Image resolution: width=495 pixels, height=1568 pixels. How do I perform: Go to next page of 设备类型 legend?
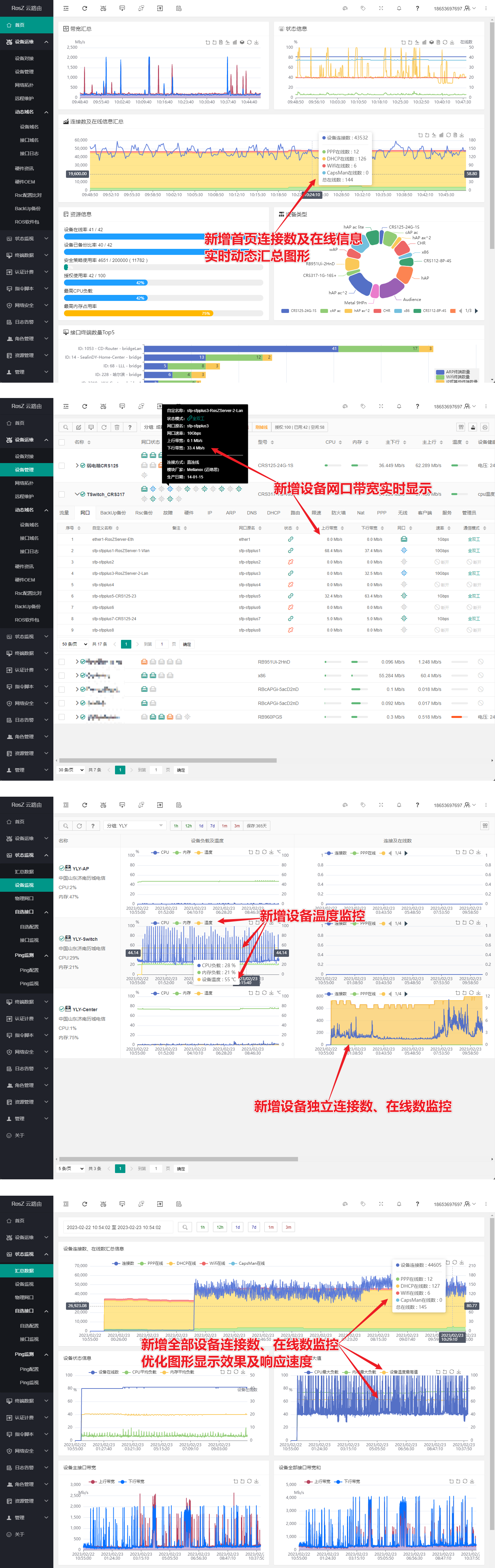(476, 311)
